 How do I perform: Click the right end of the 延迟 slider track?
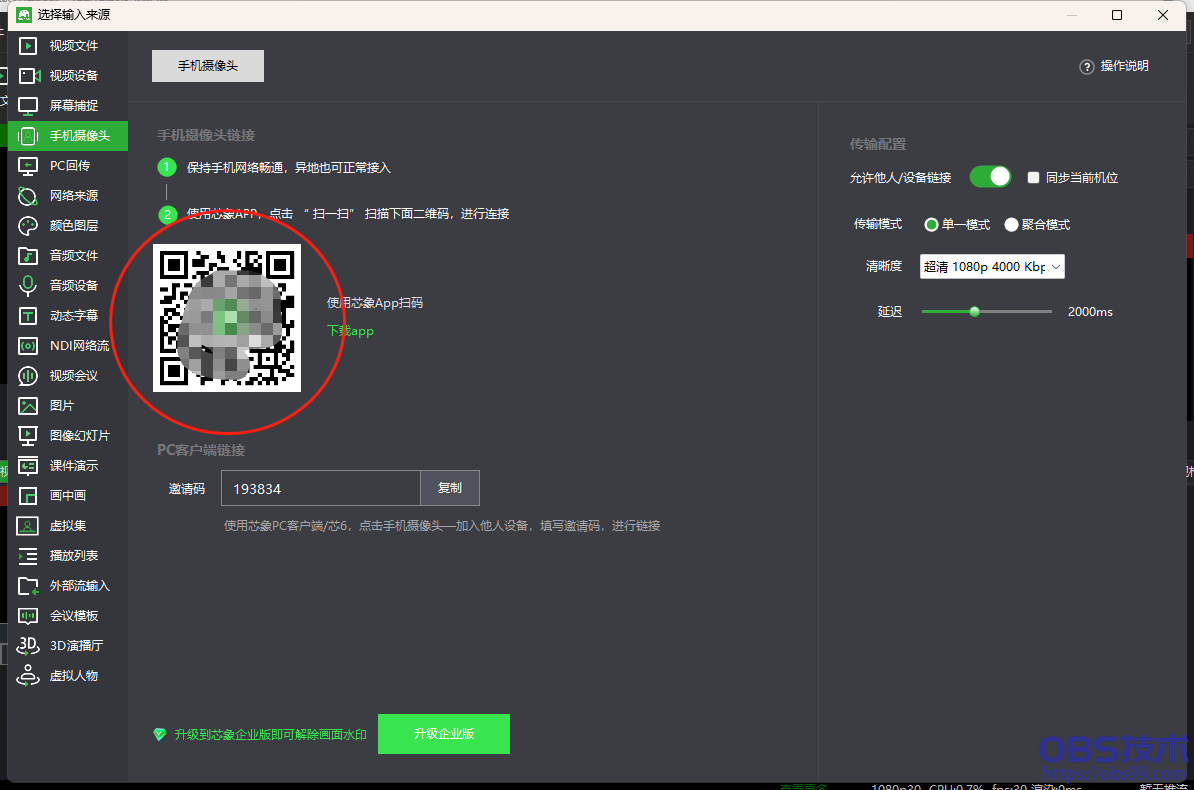[1050, 312]
